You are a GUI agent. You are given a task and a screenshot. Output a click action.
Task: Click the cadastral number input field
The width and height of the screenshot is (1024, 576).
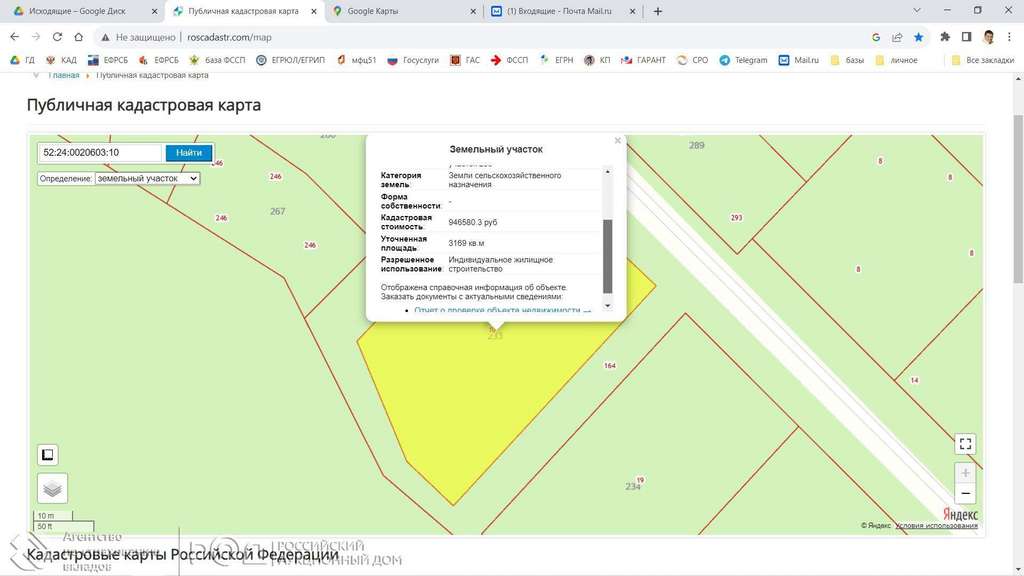pyautogui.click(x=99, y=153)
